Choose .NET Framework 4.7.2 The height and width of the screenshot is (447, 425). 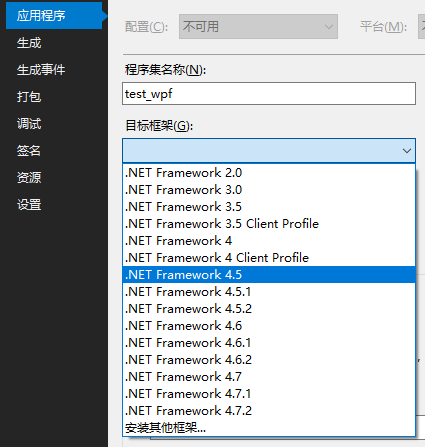[x=269, y=411]
